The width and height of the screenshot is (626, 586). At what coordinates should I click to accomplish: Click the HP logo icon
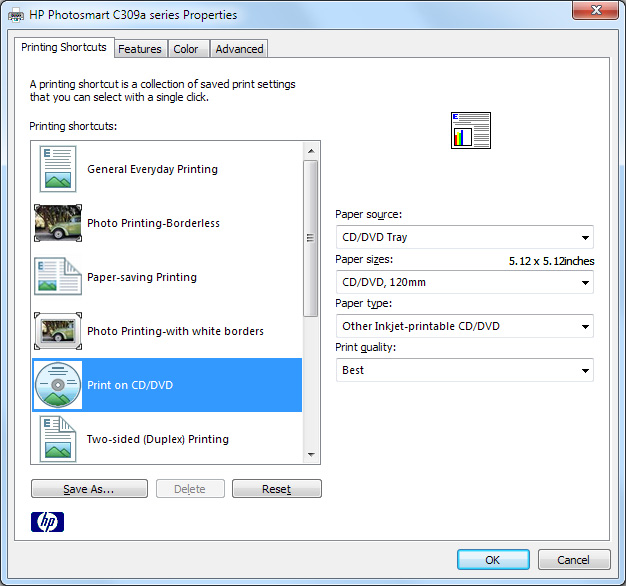[x=47, y=521]
